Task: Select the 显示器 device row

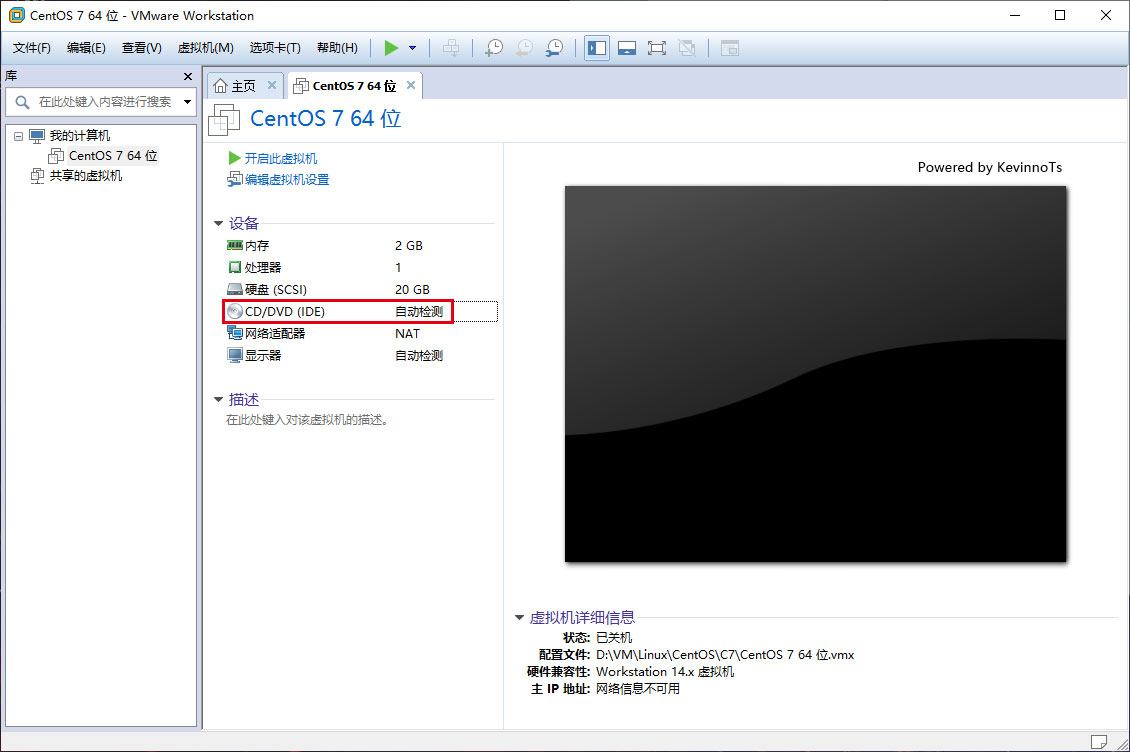Action: (x=360, y=355)
